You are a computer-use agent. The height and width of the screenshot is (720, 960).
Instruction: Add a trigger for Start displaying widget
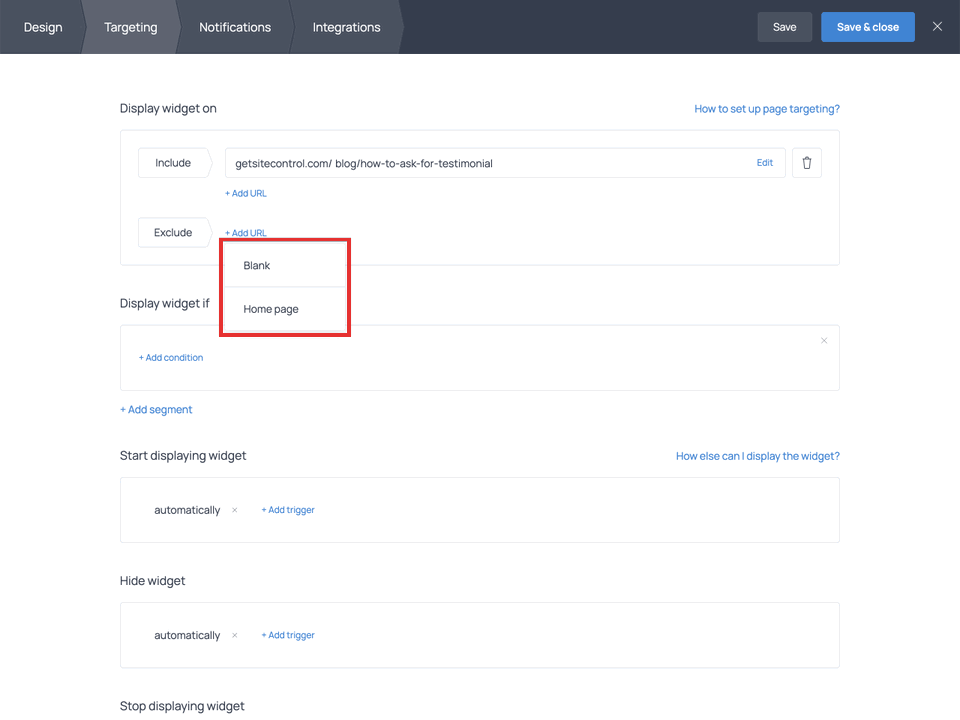288,510
